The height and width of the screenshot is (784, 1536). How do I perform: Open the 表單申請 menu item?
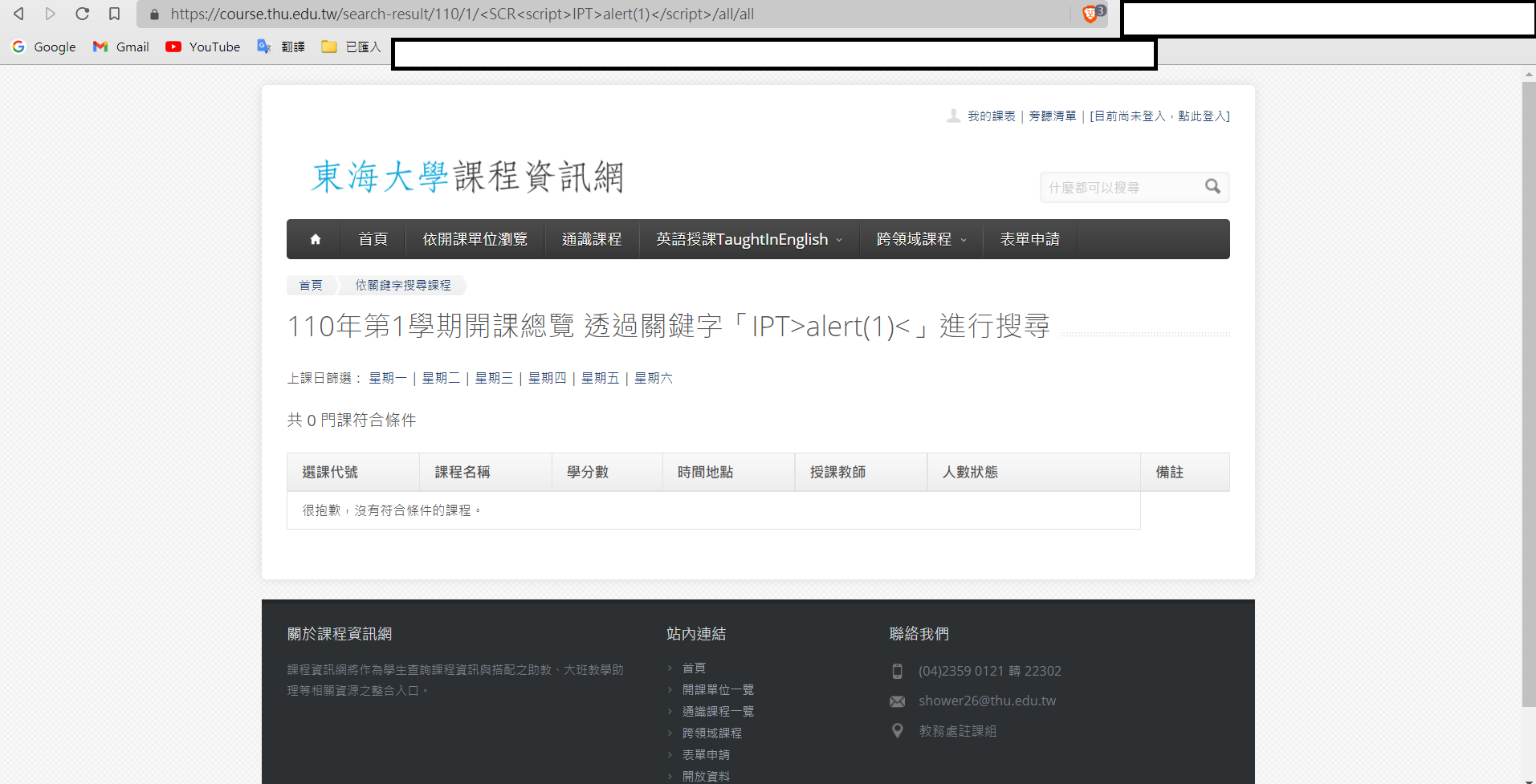1030,239
